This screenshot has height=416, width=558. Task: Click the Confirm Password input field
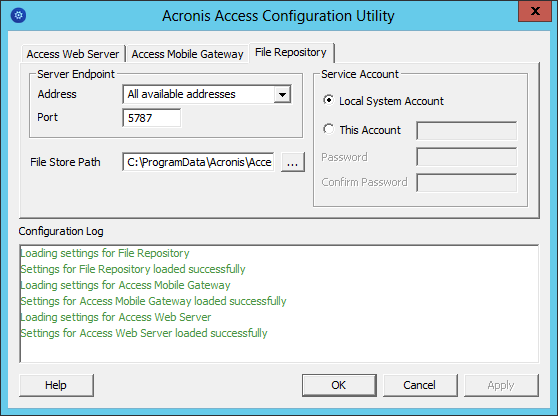pos(467,183)
